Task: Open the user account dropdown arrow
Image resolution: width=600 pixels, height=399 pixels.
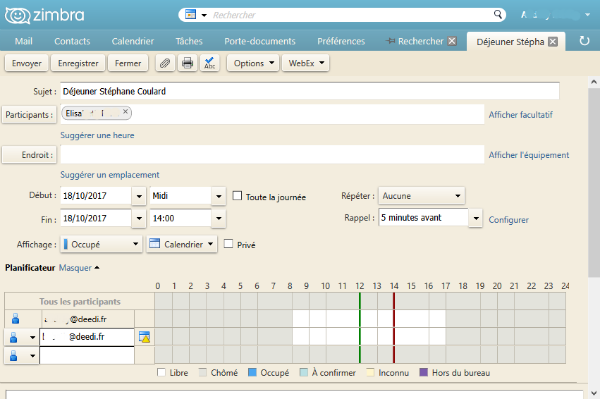Action: pyautogui.click(x=587, y=15)
